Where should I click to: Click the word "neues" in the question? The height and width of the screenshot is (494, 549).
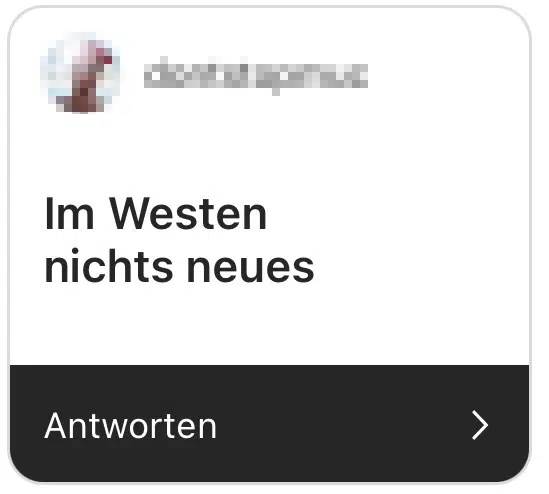tap(250, 268)
